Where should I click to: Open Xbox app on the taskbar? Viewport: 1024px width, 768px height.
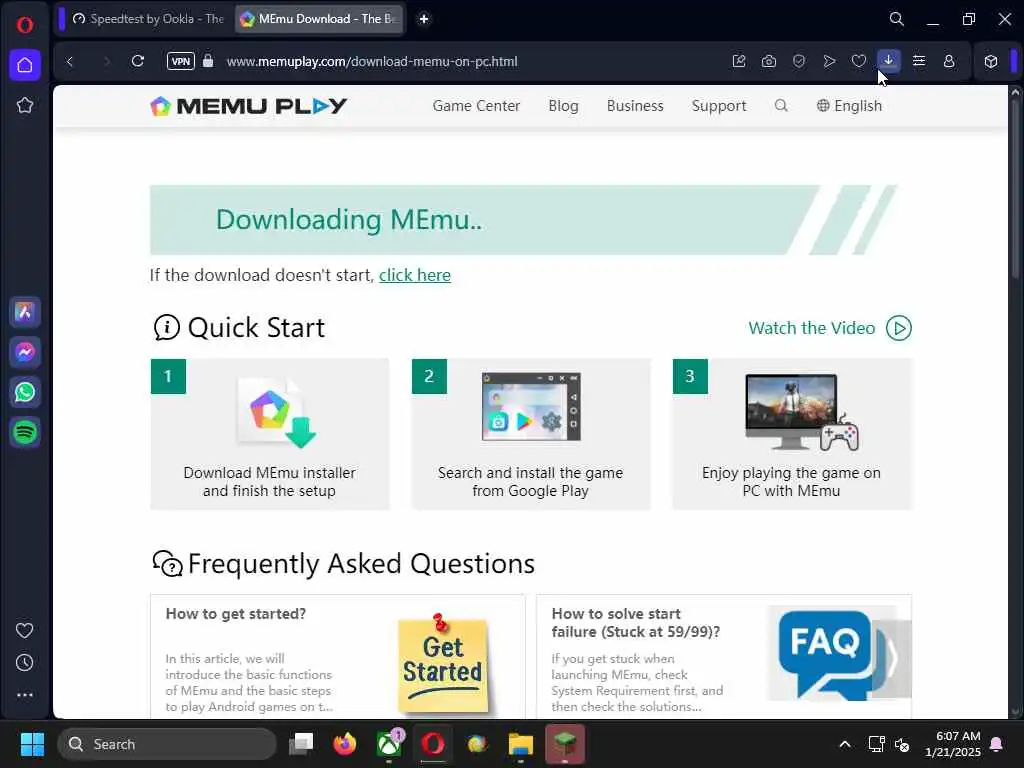click(390, 744)
